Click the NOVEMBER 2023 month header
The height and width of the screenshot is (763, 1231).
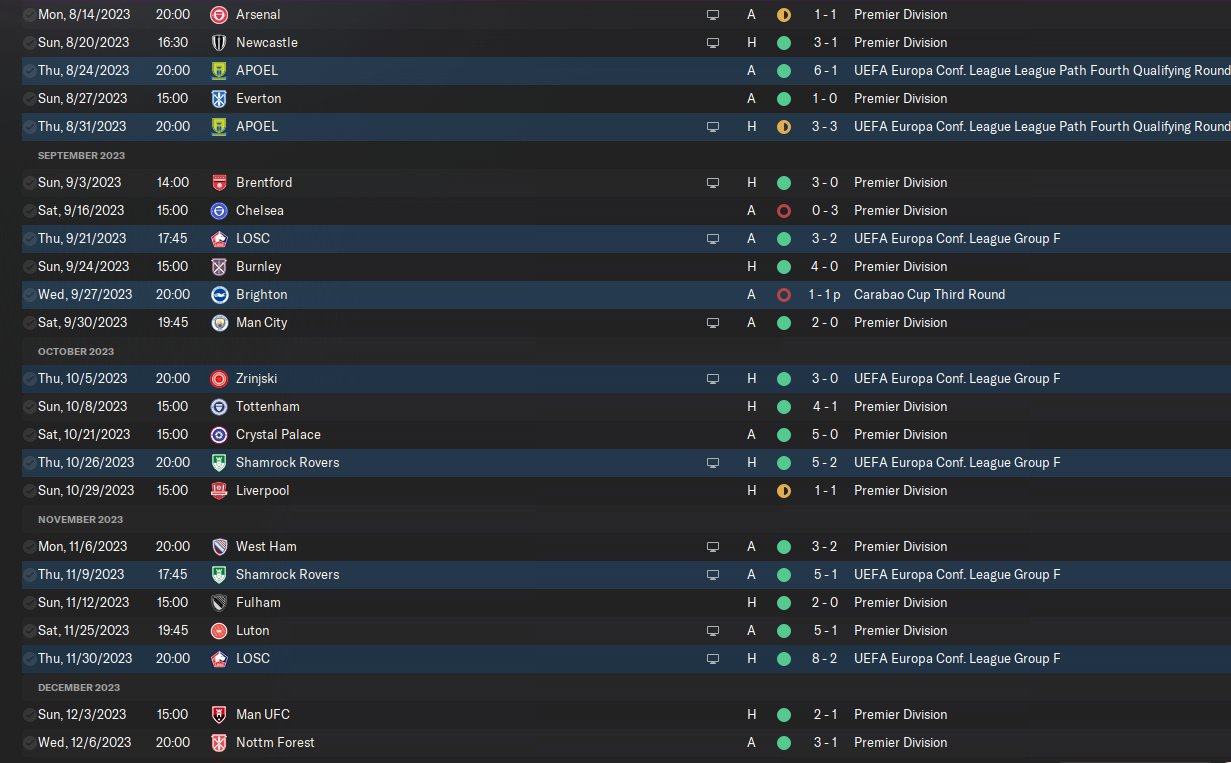pyautogui.click(x=80, y=519)
